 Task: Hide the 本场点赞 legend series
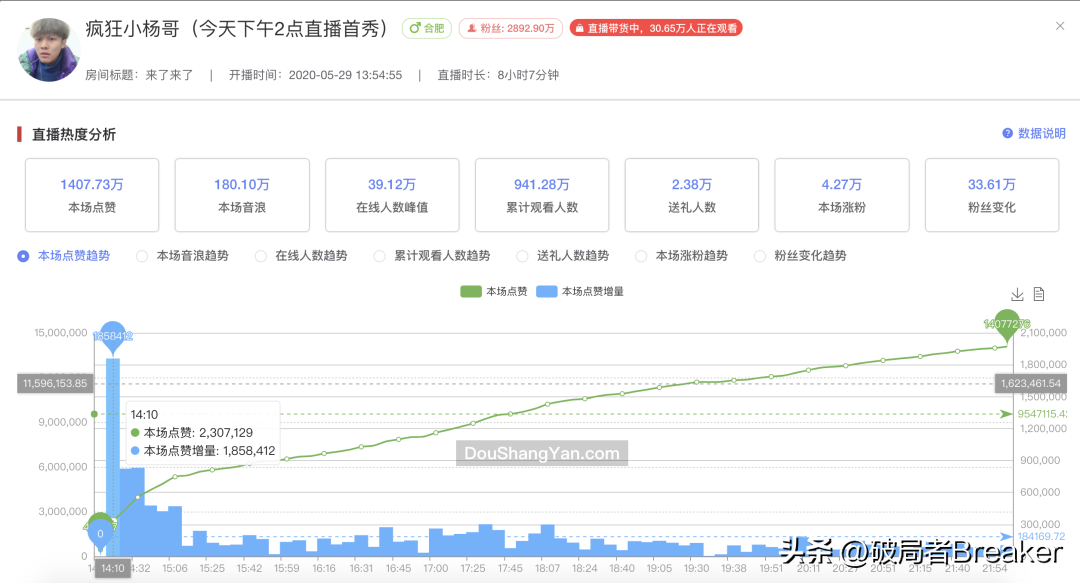click(493, 291)
